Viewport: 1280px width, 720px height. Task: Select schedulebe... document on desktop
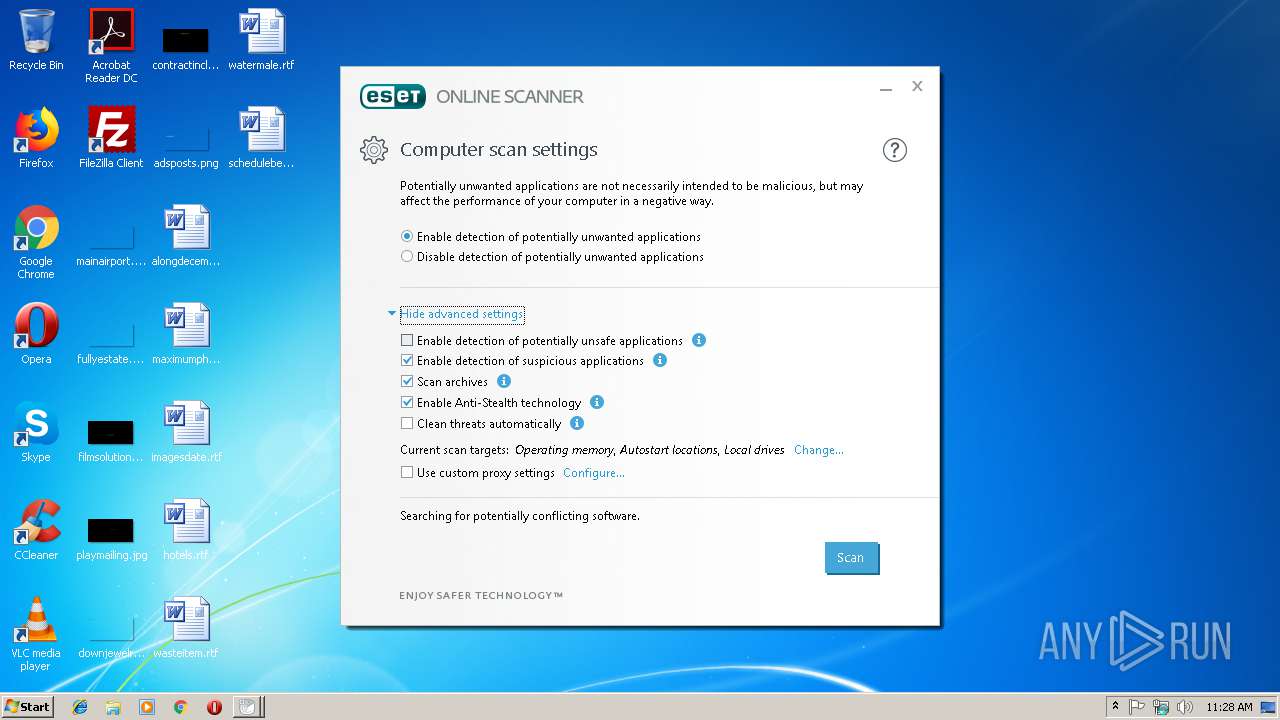point(261,138)
